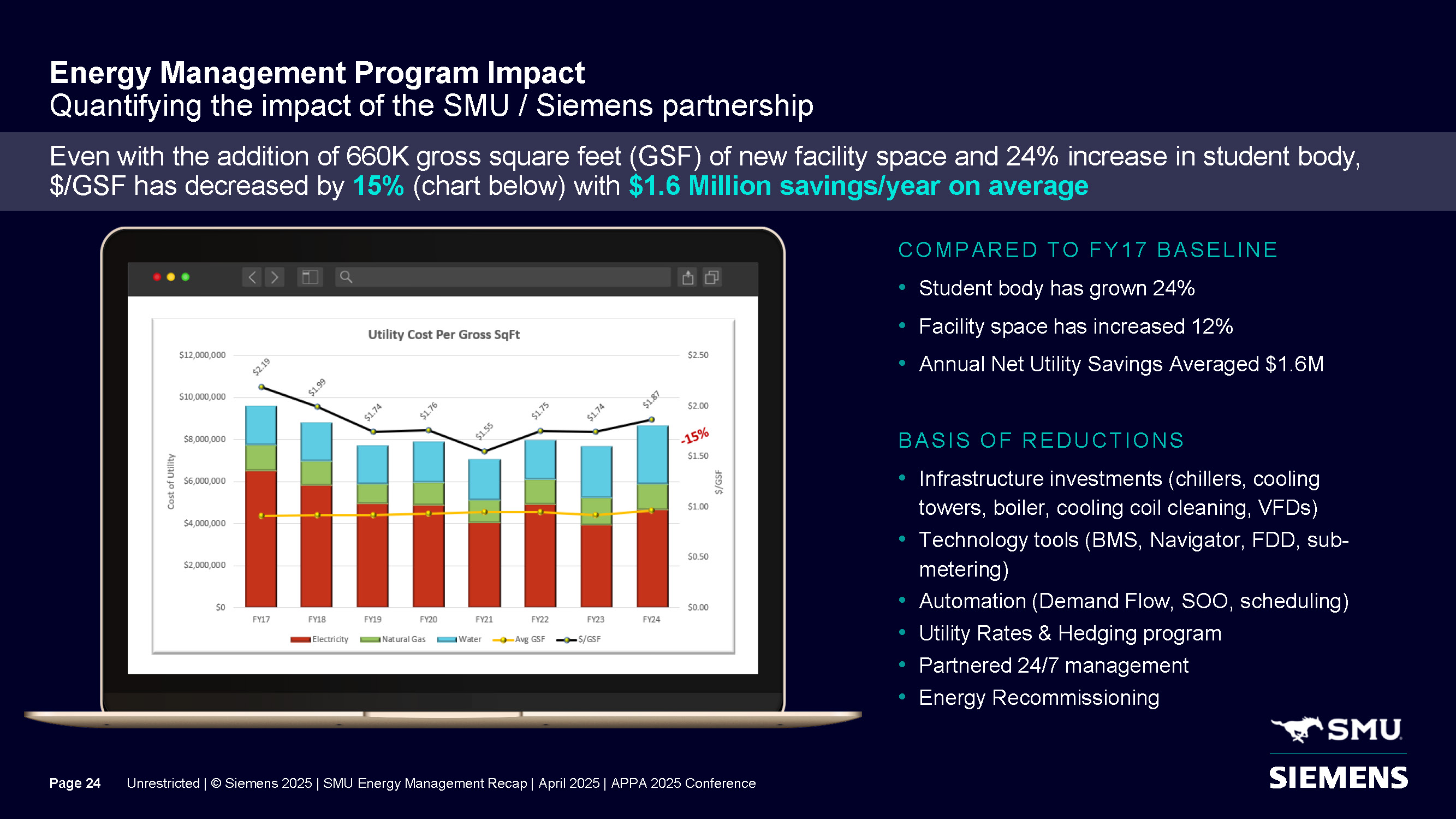Click the subtitle about the SMU / Siemens partnership
This screenshot has height=819, width=1456.
[431, 106]
